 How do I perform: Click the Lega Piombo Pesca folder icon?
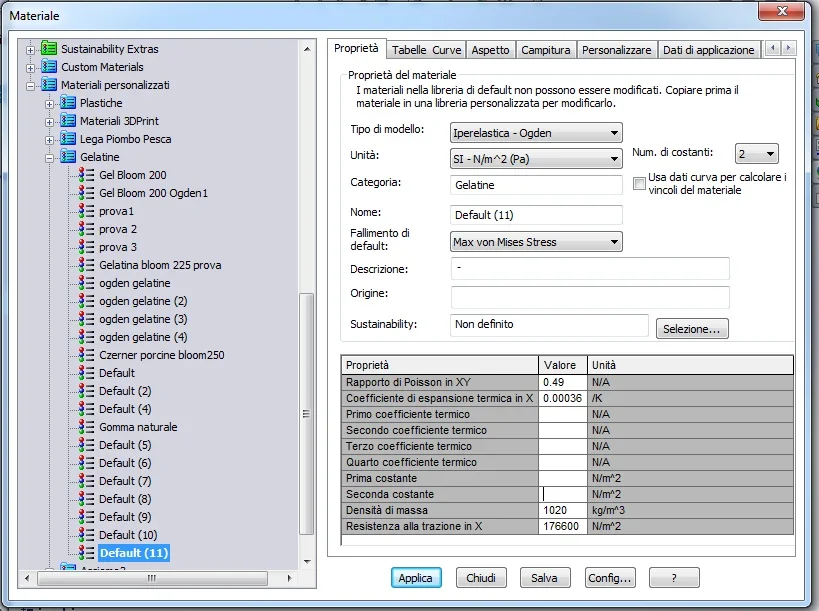click(x=68, y=139)
